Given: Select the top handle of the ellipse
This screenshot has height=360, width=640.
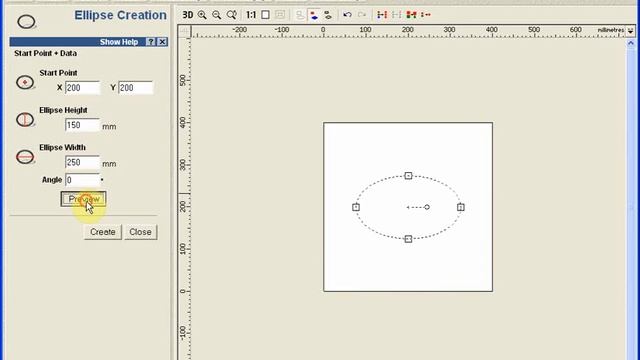Looking at the screenshot, I should 408,176.
